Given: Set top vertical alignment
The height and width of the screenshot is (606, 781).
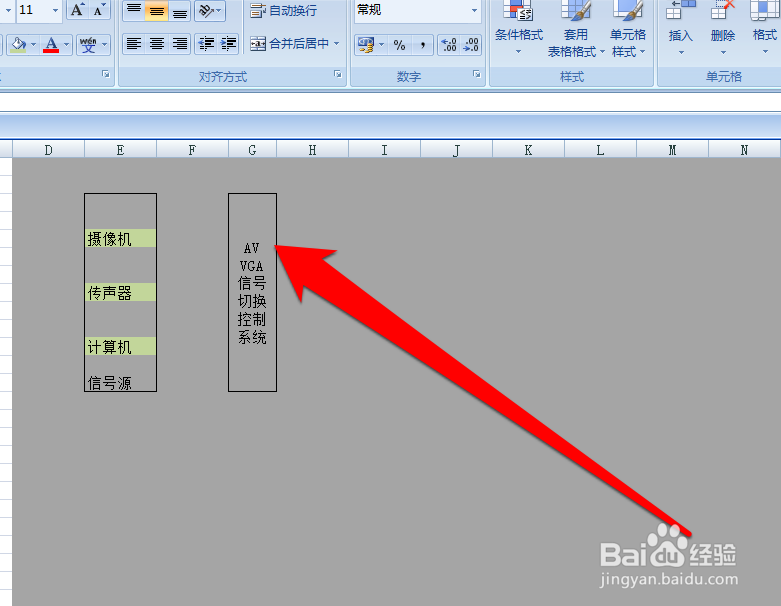Looking at the screenshot, I should (x=133, y=10).
